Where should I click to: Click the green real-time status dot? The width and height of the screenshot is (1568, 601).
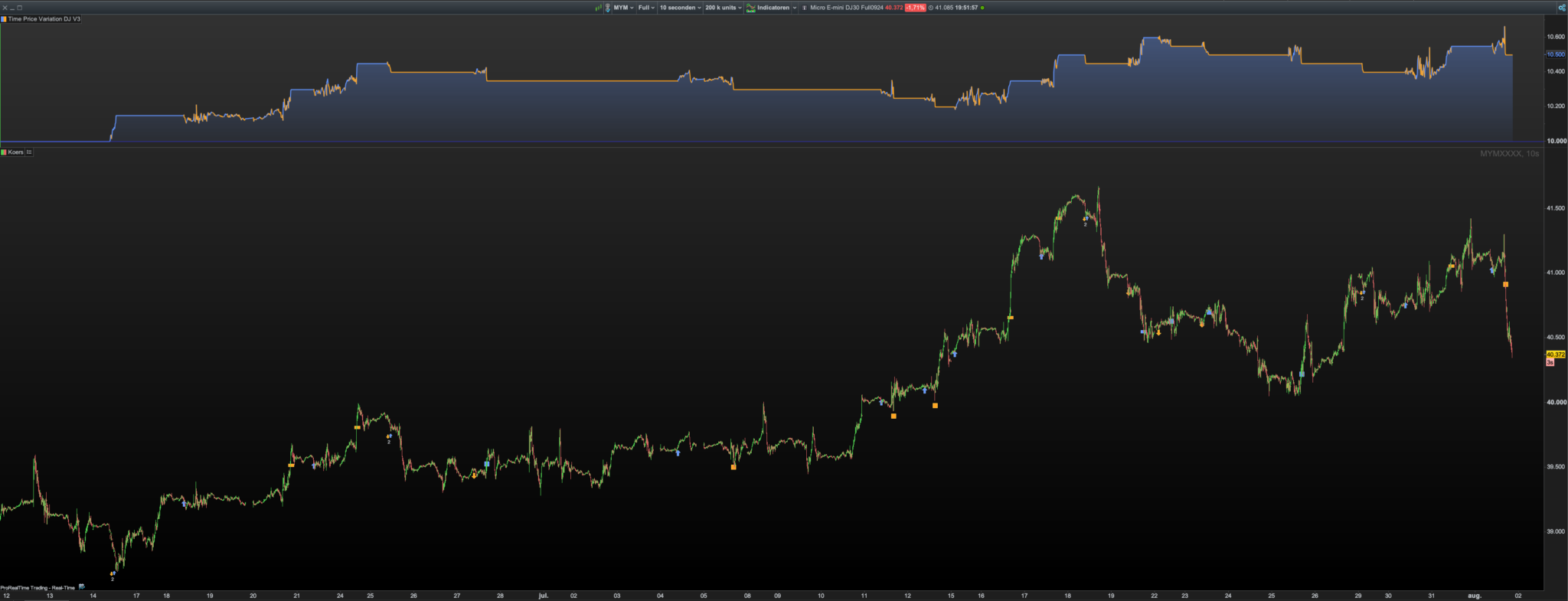(982, 8)
